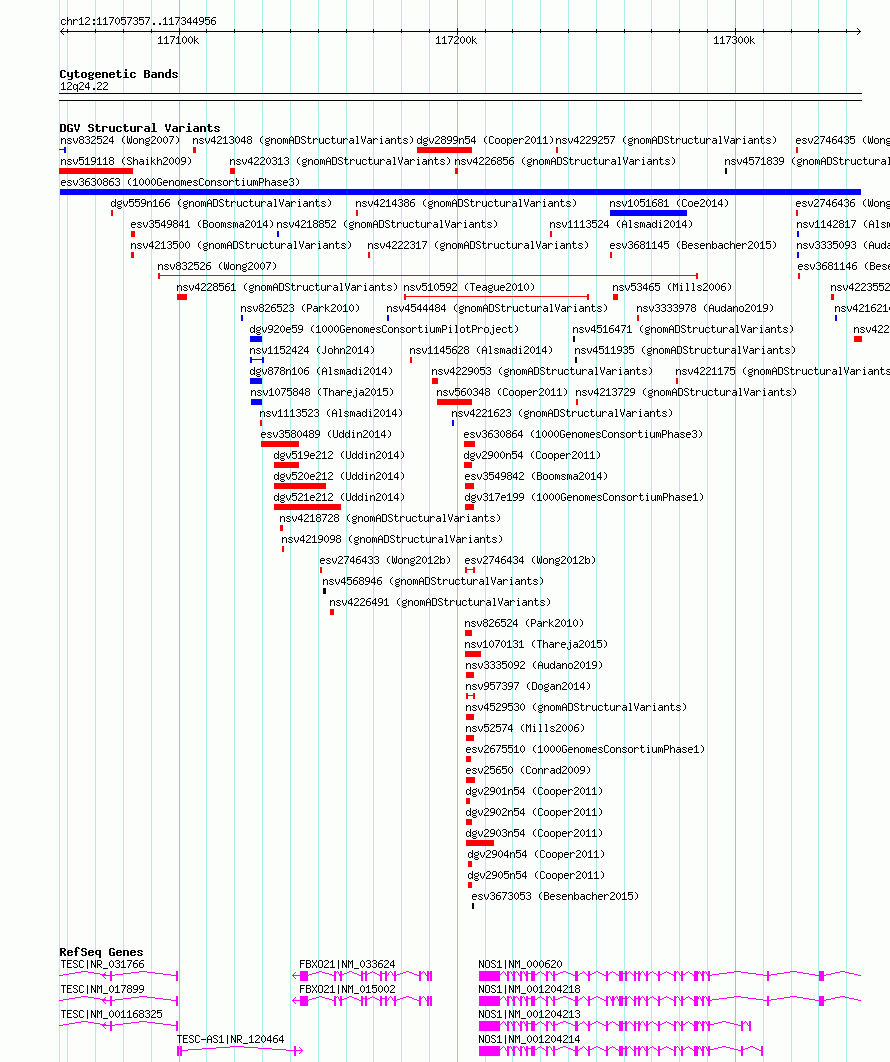Open variant nsv3335092 (Audano2019)
The height and width of the screenshot is (1062, 890).
(x=534, y=665)
